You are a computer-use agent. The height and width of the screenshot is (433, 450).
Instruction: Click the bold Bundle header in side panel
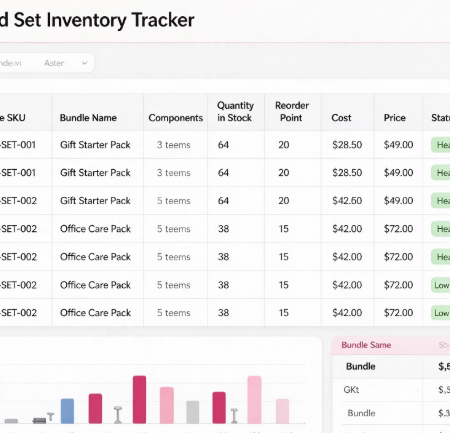coord(361,366)
